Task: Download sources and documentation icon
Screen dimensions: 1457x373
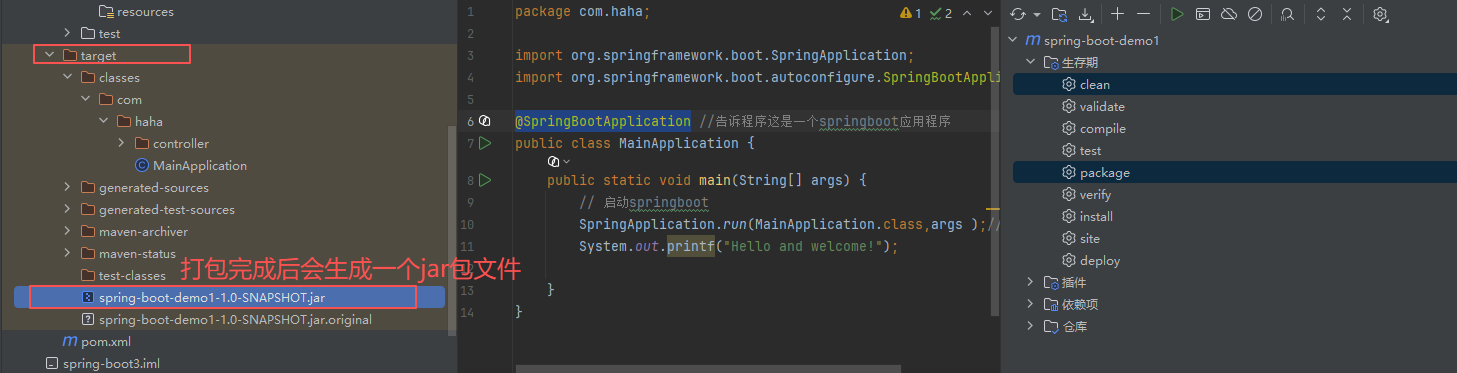Action: click(1087, 14)
